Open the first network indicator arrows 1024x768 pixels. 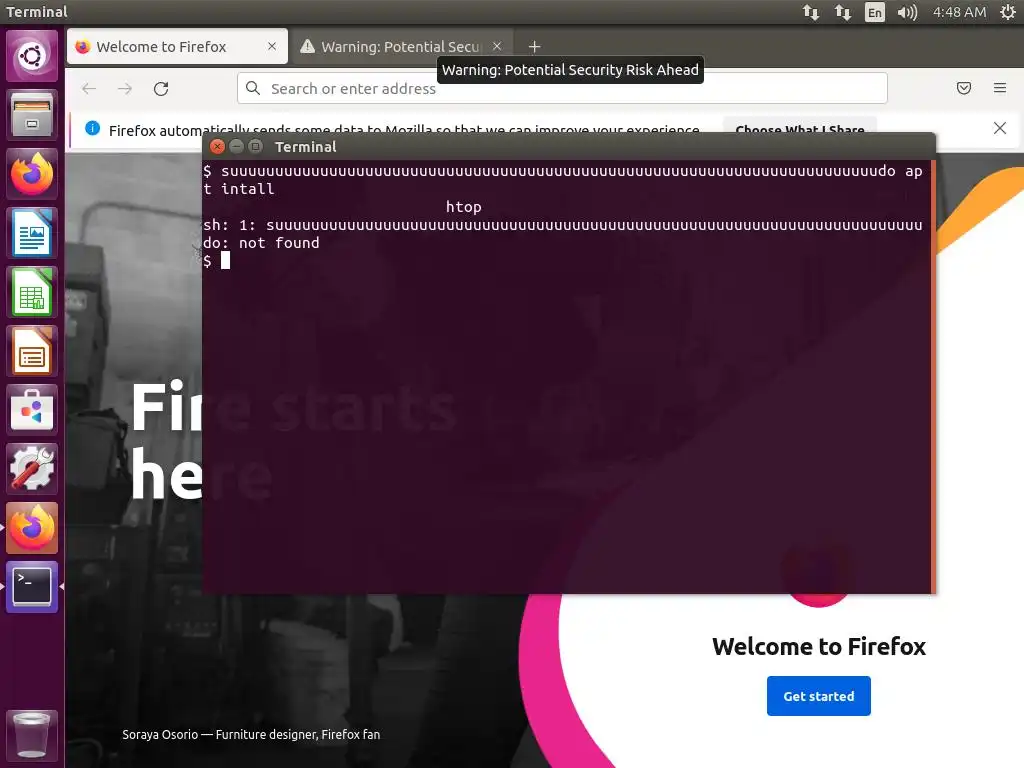pos(810,12)
